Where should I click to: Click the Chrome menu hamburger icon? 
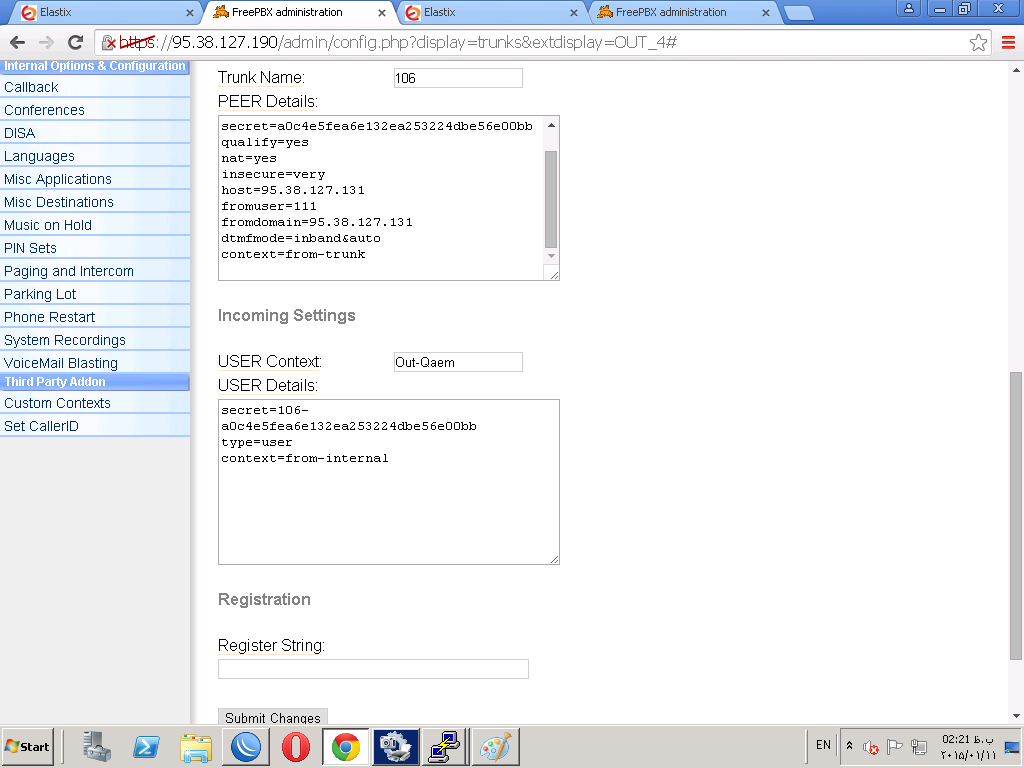coord(1008,43)
